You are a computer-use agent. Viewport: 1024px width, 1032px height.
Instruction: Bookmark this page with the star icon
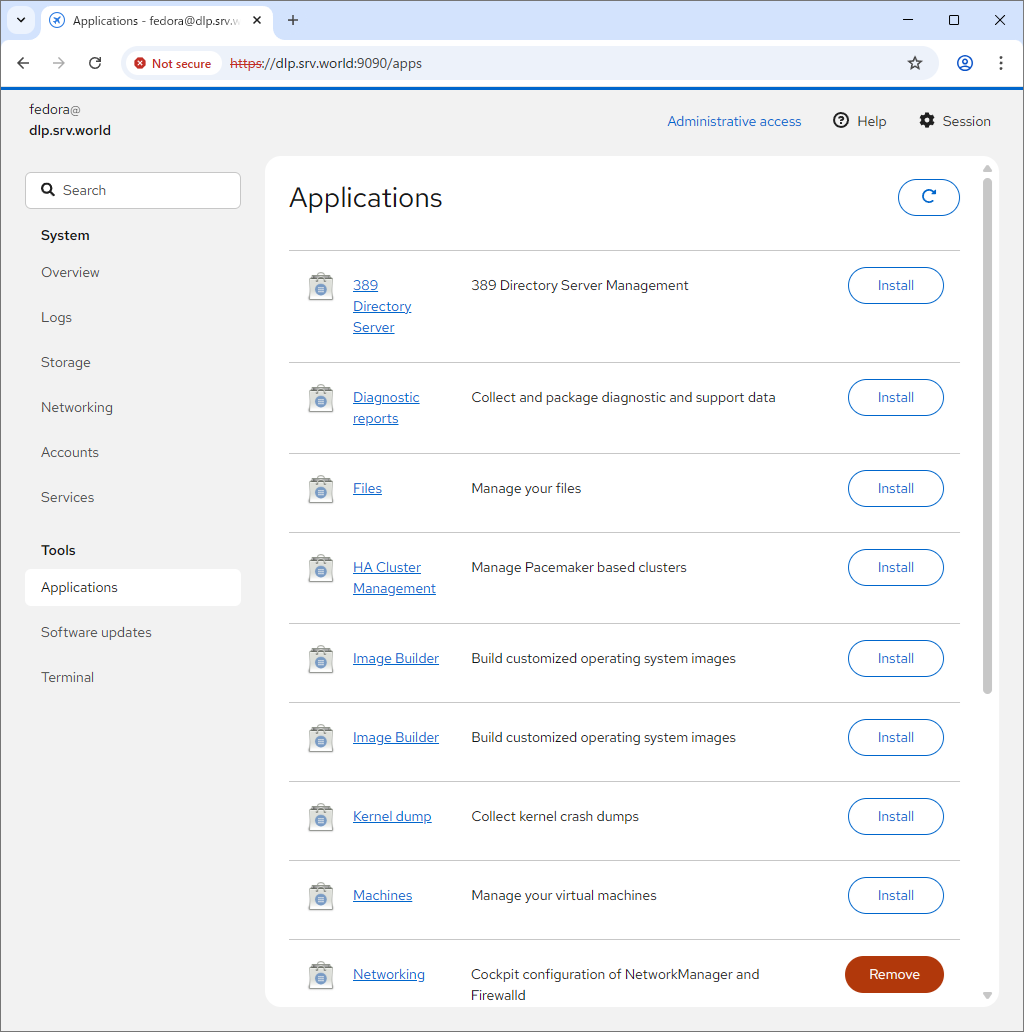[914, 63]
